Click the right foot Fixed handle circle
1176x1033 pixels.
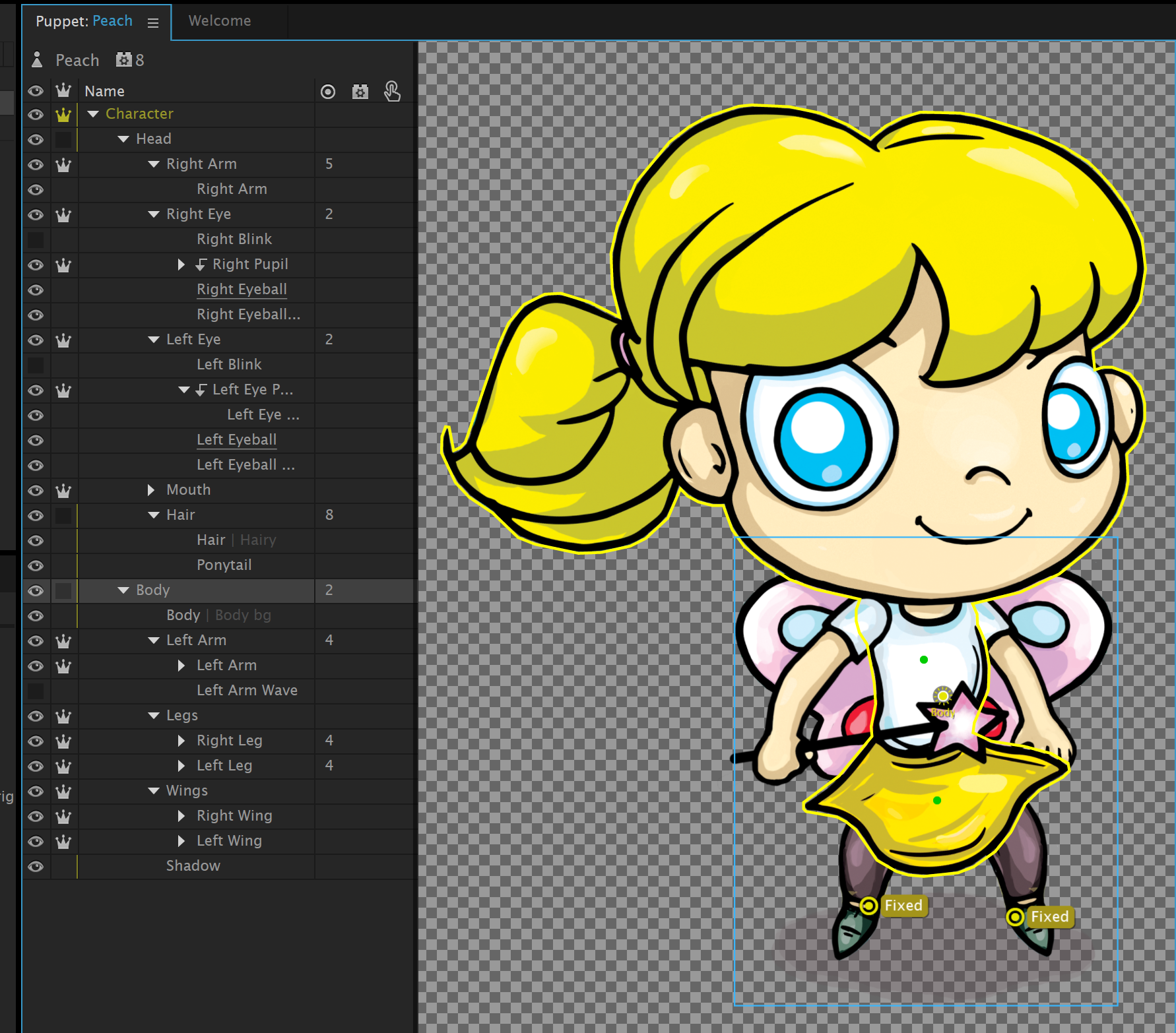point(1015,917)
